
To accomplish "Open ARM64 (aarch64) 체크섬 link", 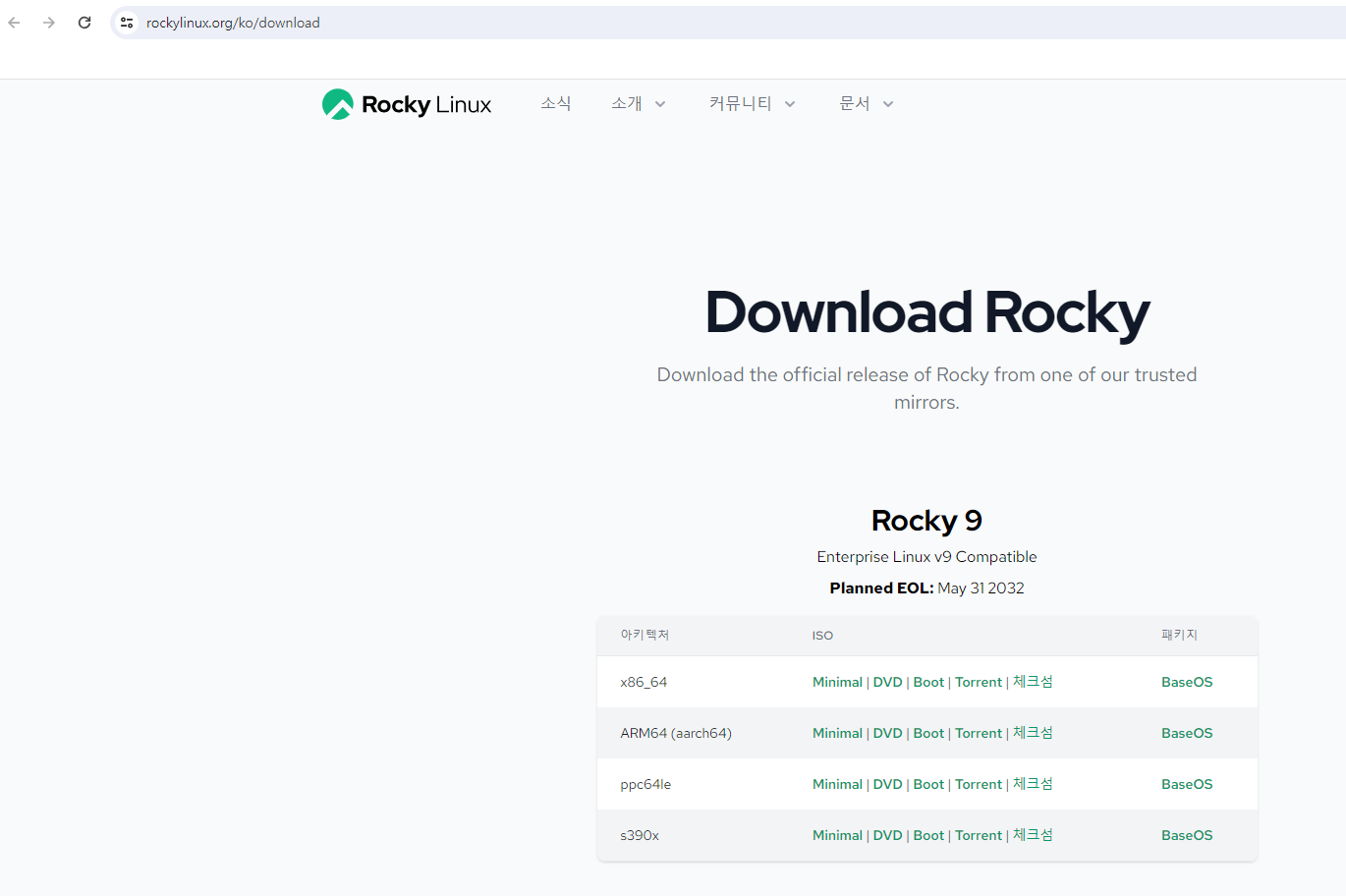I will (x=1033, y=733).
